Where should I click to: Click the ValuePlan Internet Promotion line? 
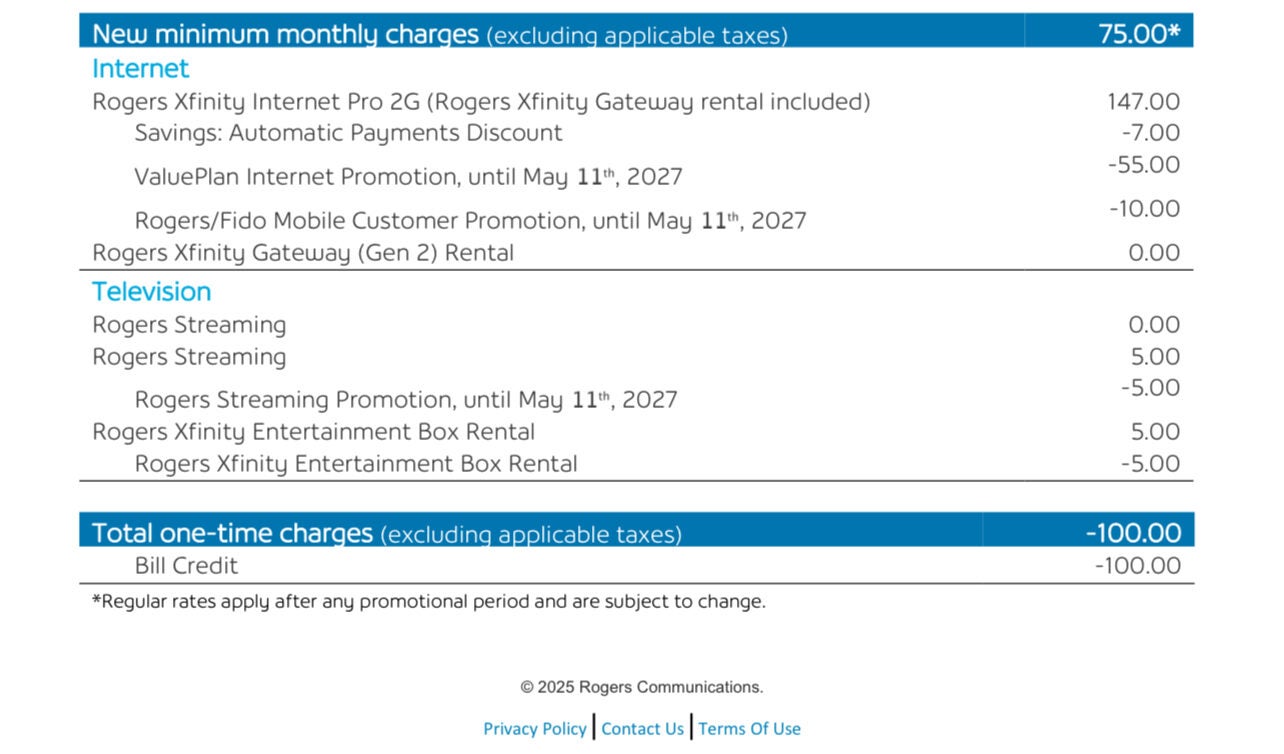click(408, 178)
